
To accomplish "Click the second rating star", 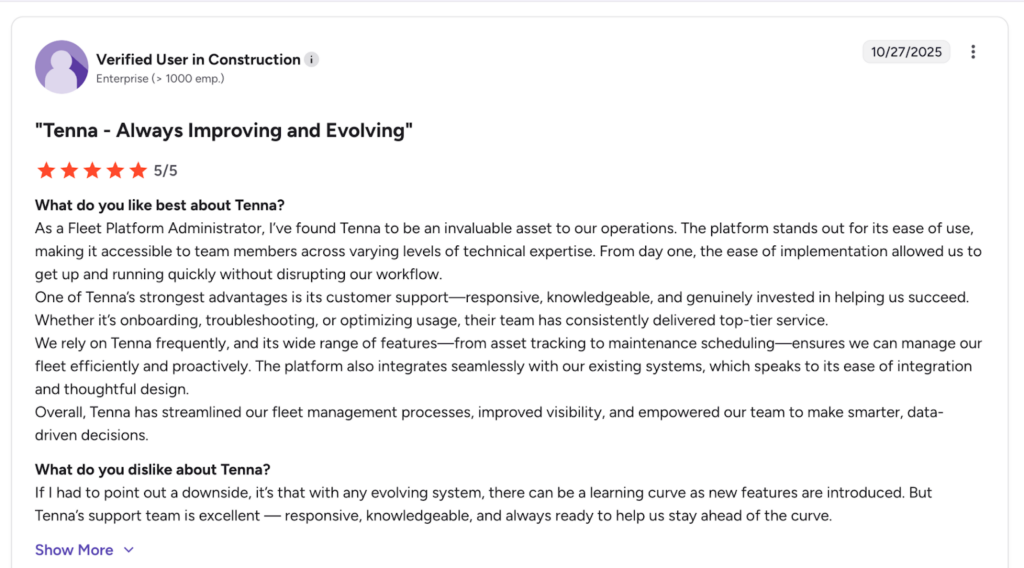I will (69, 170).
